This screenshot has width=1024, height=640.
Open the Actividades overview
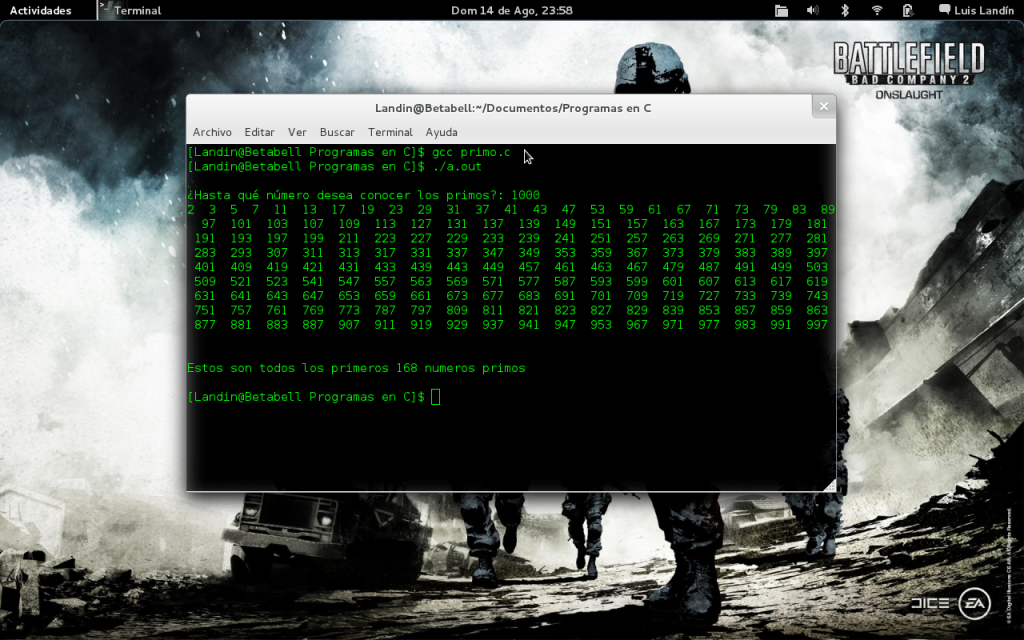pyautogui.click(x=40, y=10)
